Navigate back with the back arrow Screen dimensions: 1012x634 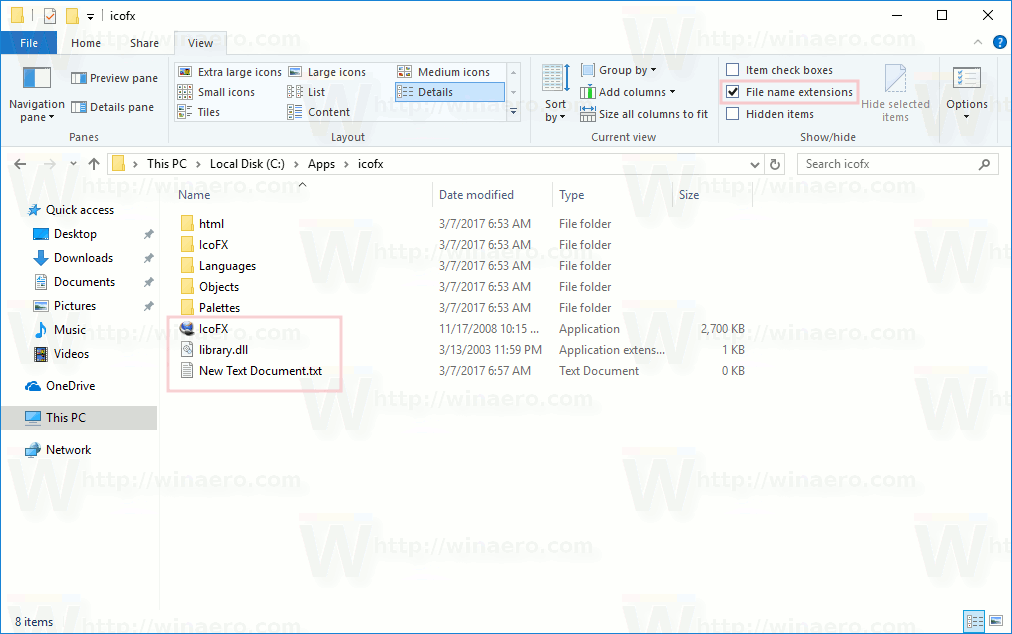tap(20, 163)
